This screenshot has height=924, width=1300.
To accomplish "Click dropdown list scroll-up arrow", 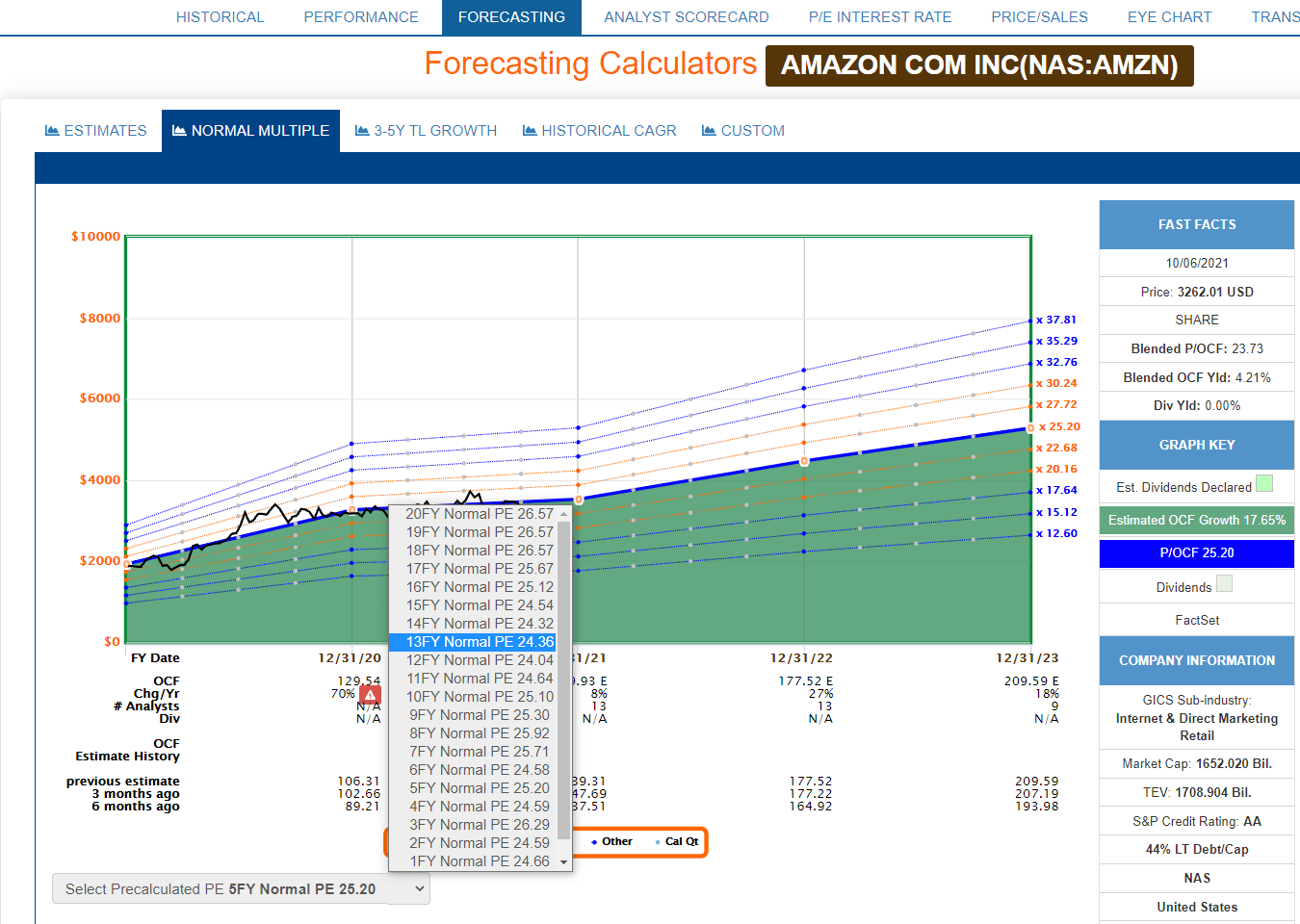I will point(564,513).
